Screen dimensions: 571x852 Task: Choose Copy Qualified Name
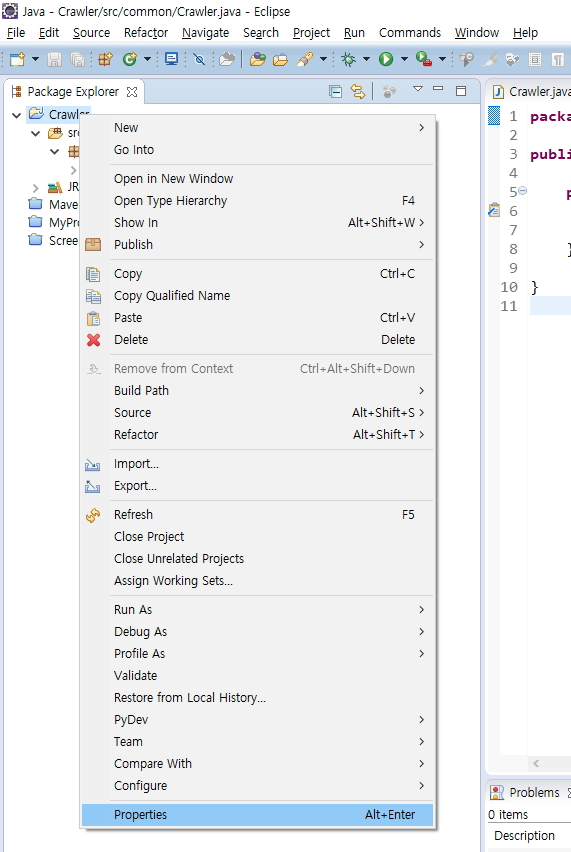[258, 296]
